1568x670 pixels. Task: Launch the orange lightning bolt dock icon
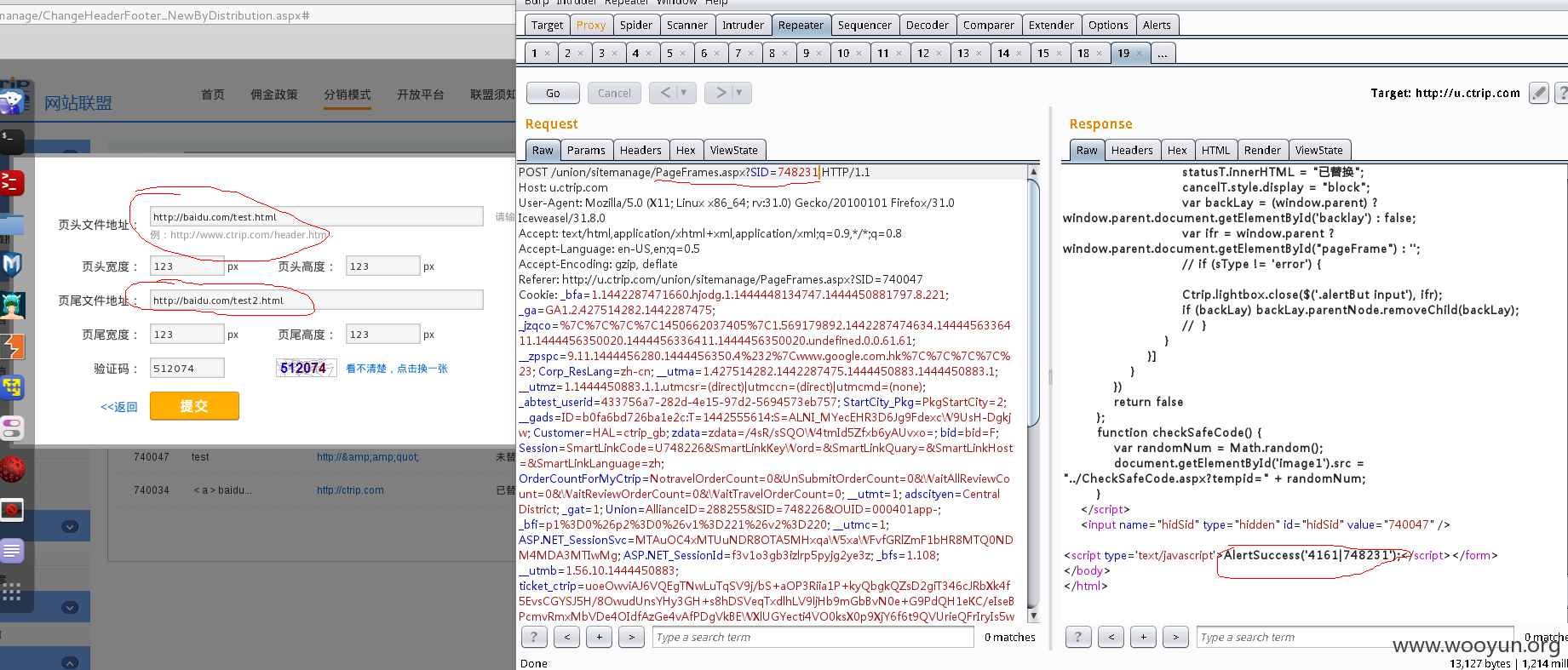click(12, 346)
